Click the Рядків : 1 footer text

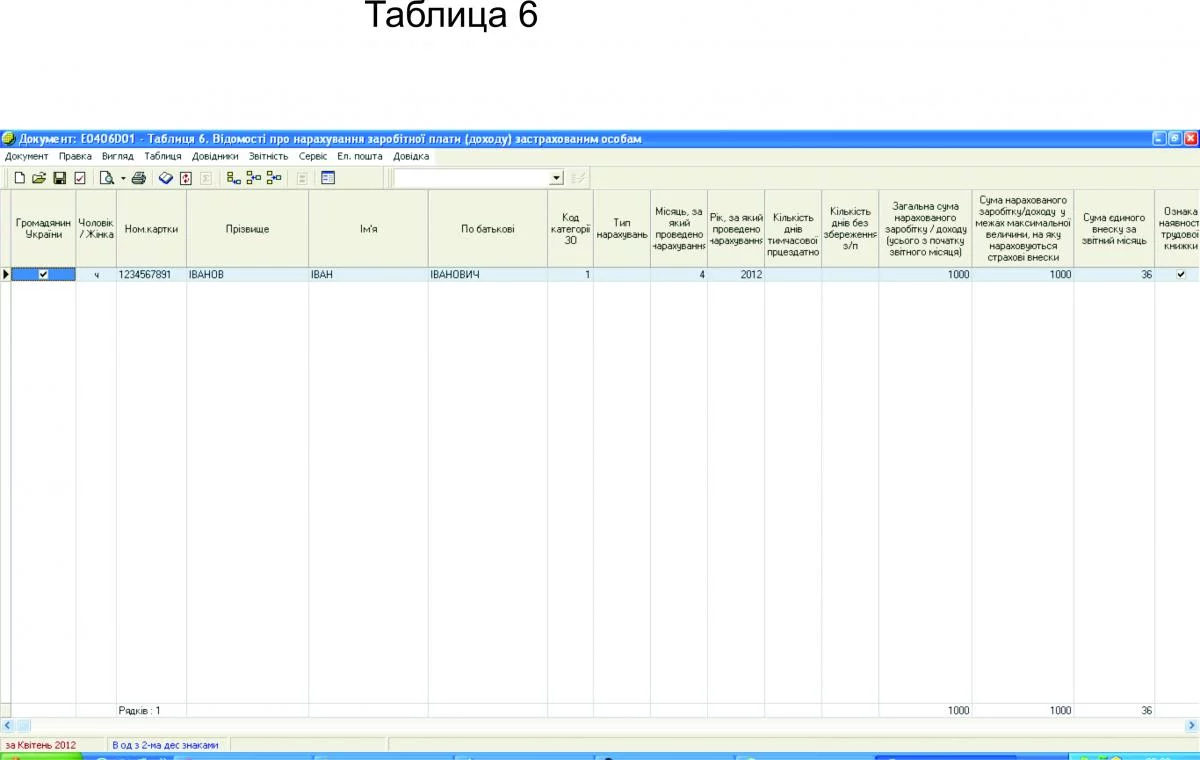139,710
